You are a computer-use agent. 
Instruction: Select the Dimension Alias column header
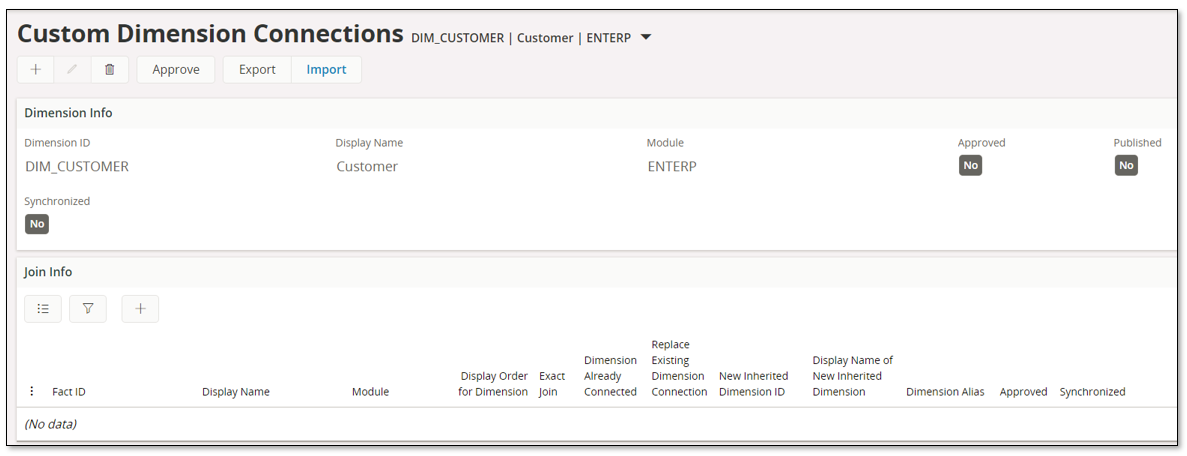pos(946,392)
